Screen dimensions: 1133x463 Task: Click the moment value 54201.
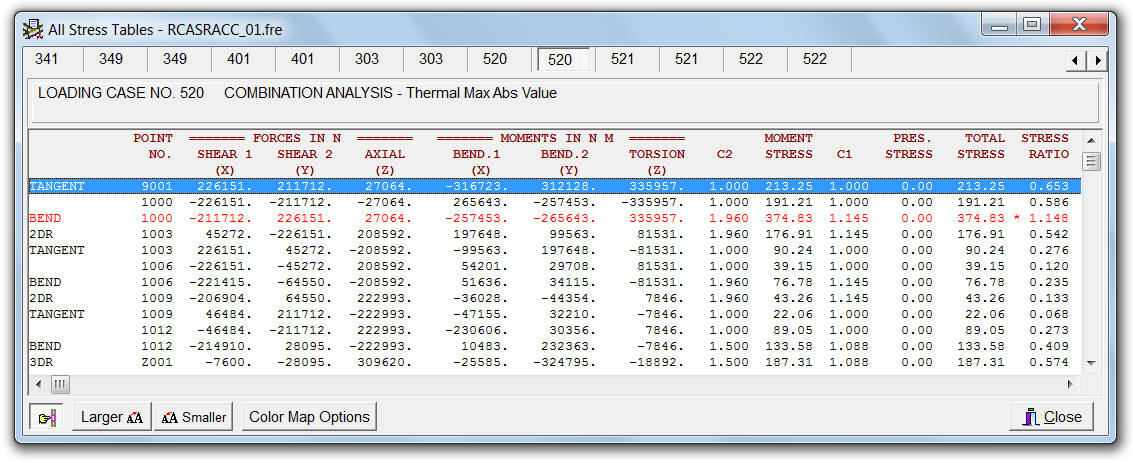484,267
